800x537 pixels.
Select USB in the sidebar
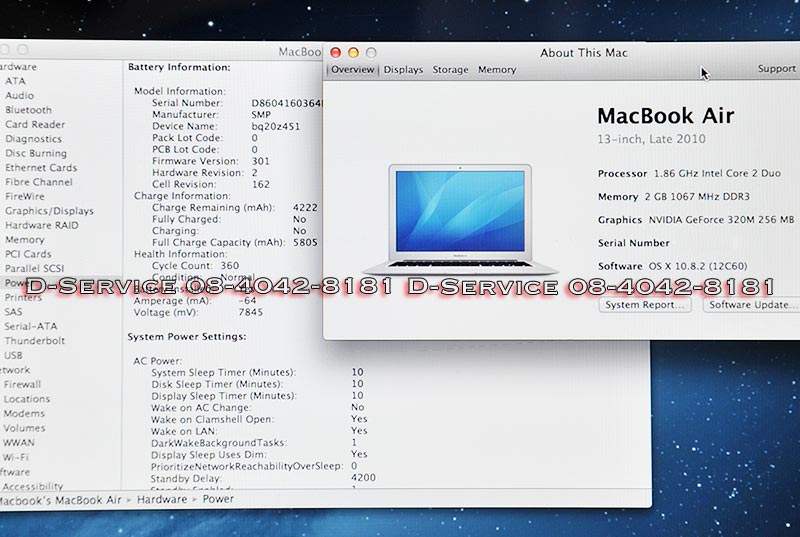(x=13, y=355)
